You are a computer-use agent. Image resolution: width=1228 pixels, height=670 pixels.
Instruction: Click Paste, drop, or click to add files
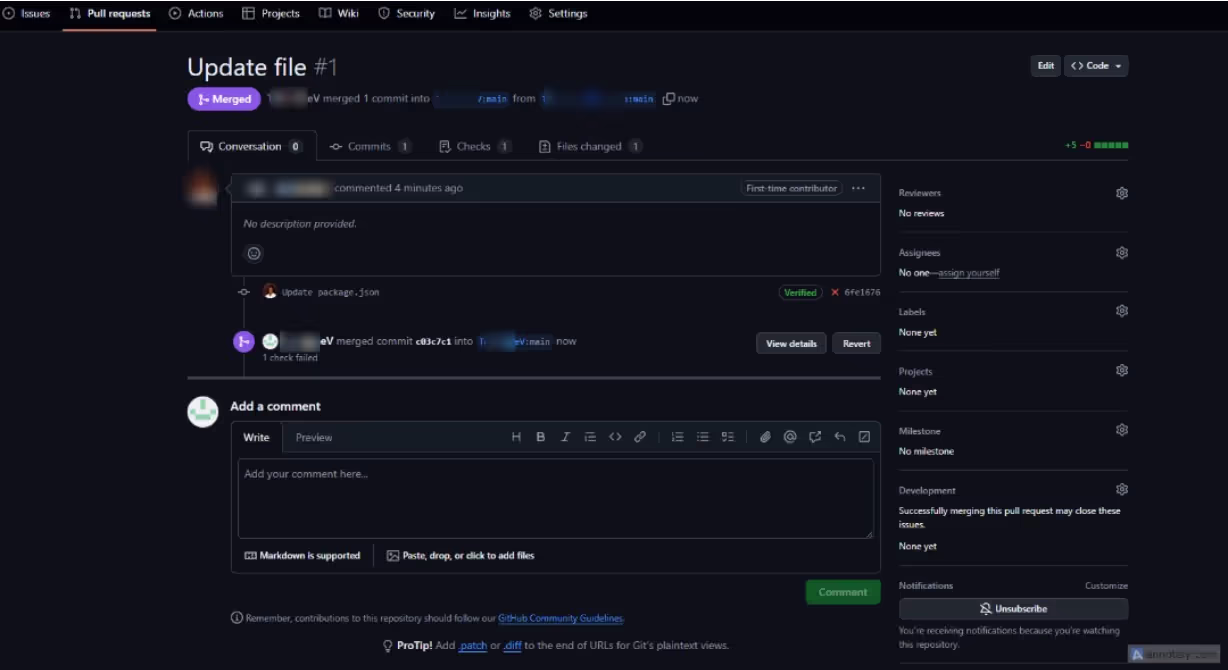point(461,556)
